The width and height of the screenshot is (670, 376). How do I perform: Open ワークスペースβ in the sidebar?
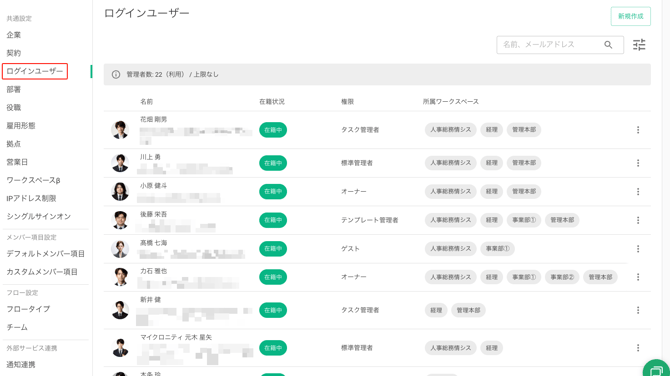(33, 180)
